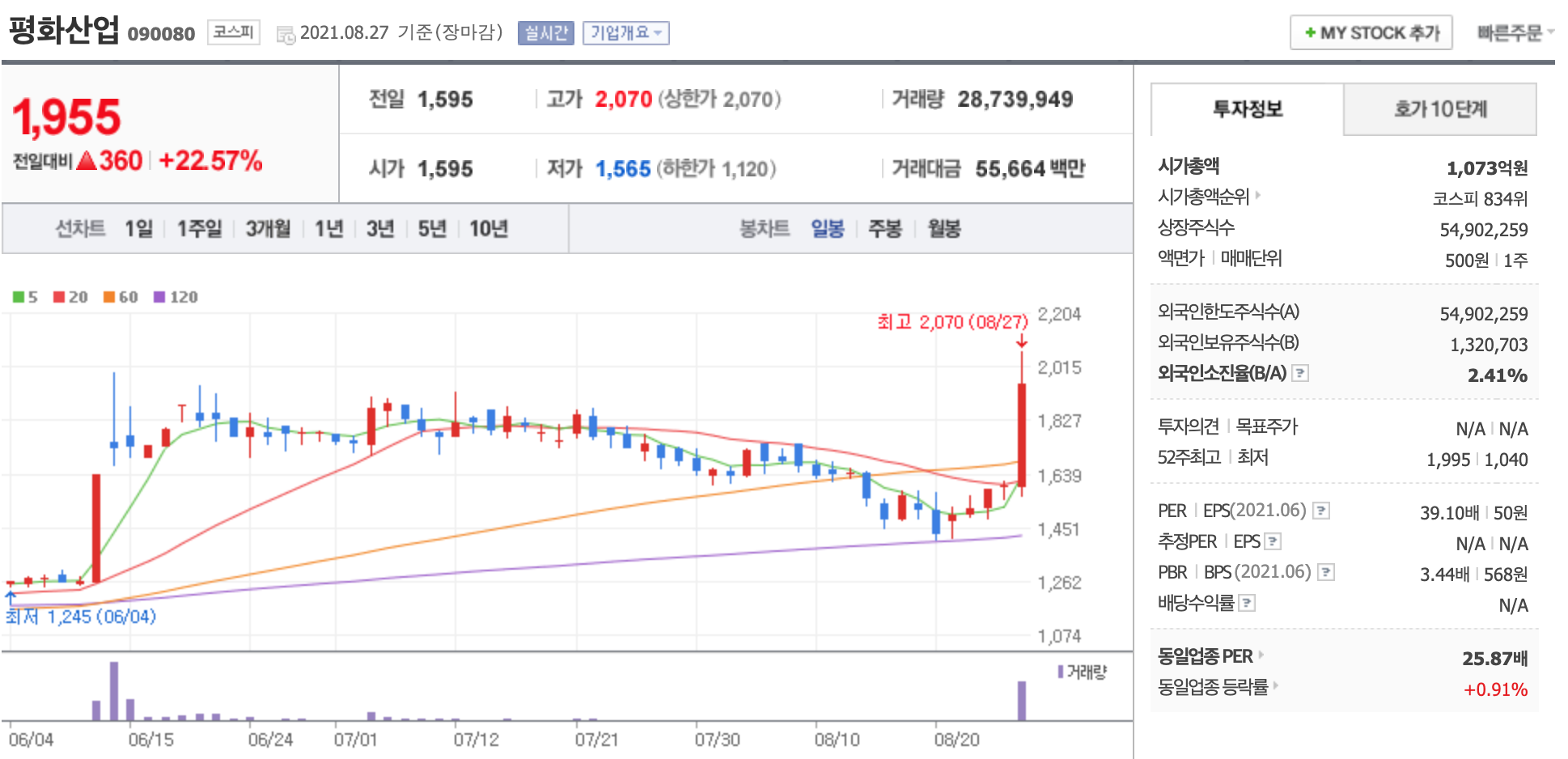Click the red up-triangle next to 360
The height and width of the screenshot is (759, 1568).
click(x=87, y=160)
